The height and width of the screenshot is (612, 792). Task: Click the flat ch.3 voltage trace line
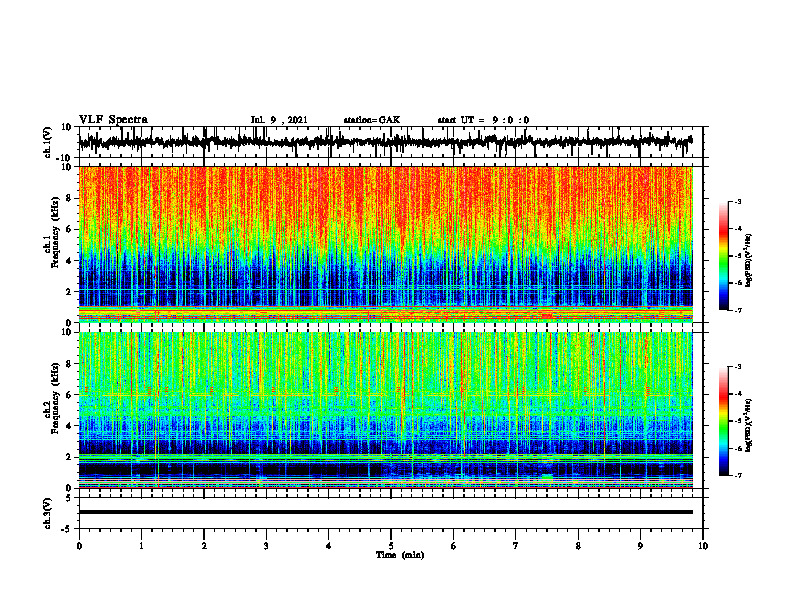pyautogui.click(x=385, y=512)
